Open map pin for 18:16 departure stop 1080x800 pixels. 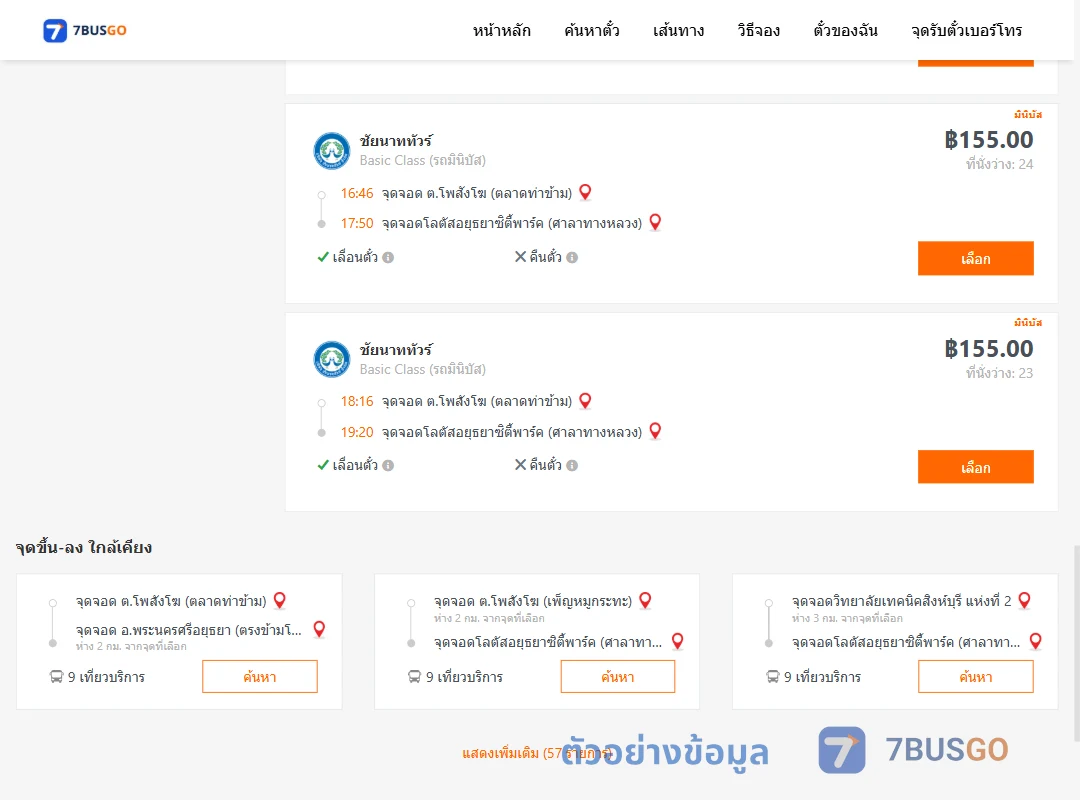click(585, 400)
